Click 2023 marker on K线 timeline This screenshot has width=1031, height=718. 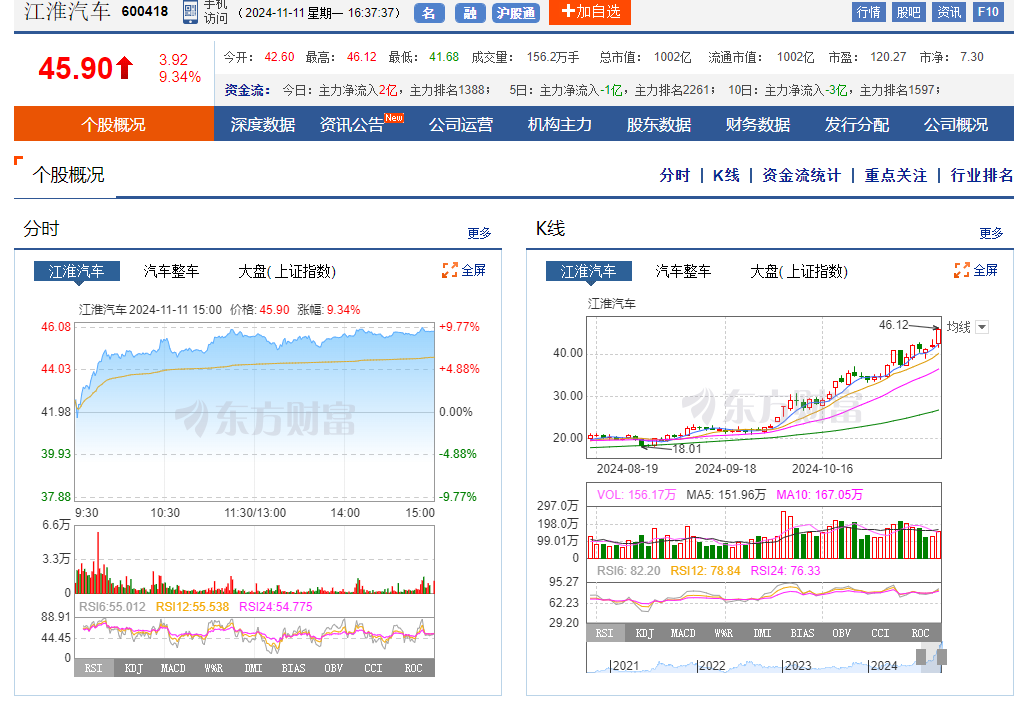798,665
